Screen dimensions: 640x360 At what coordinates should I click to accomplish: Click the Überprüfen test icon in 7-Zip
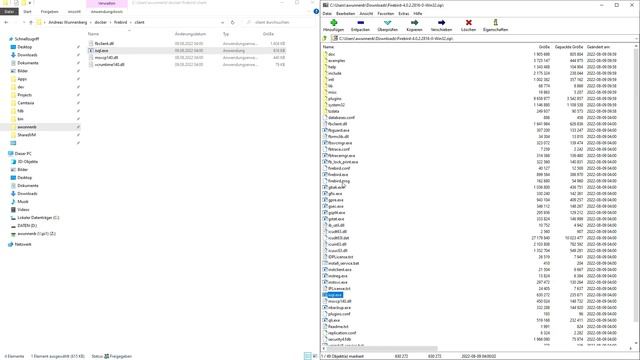(x=387, y=23)
